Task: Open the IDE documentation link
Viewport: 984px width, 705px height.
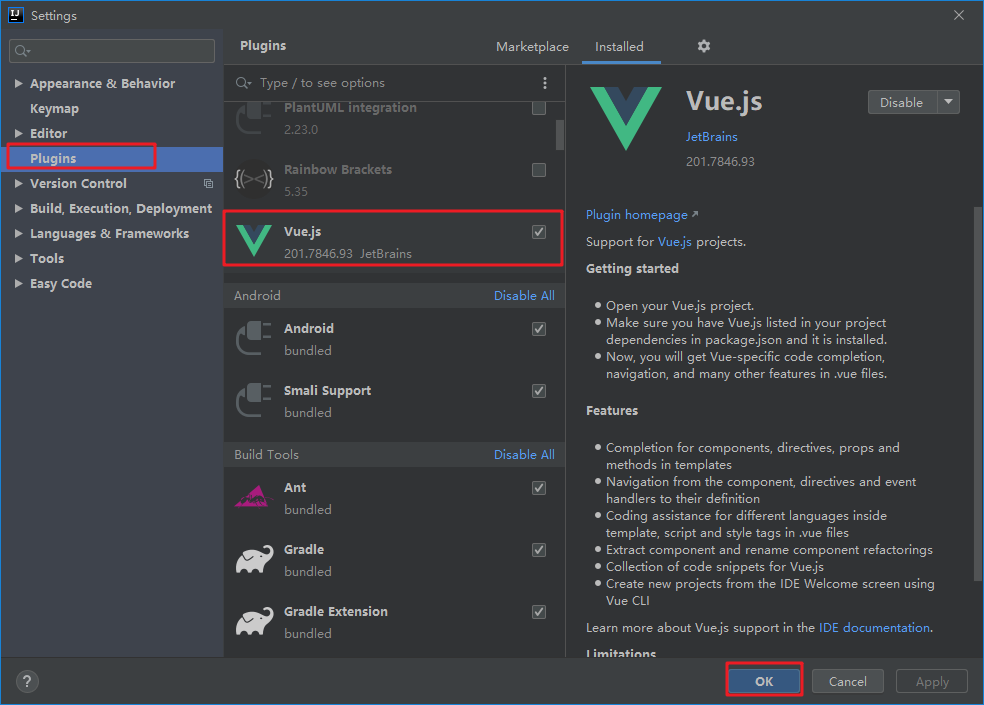Action: tap(874, 628)
